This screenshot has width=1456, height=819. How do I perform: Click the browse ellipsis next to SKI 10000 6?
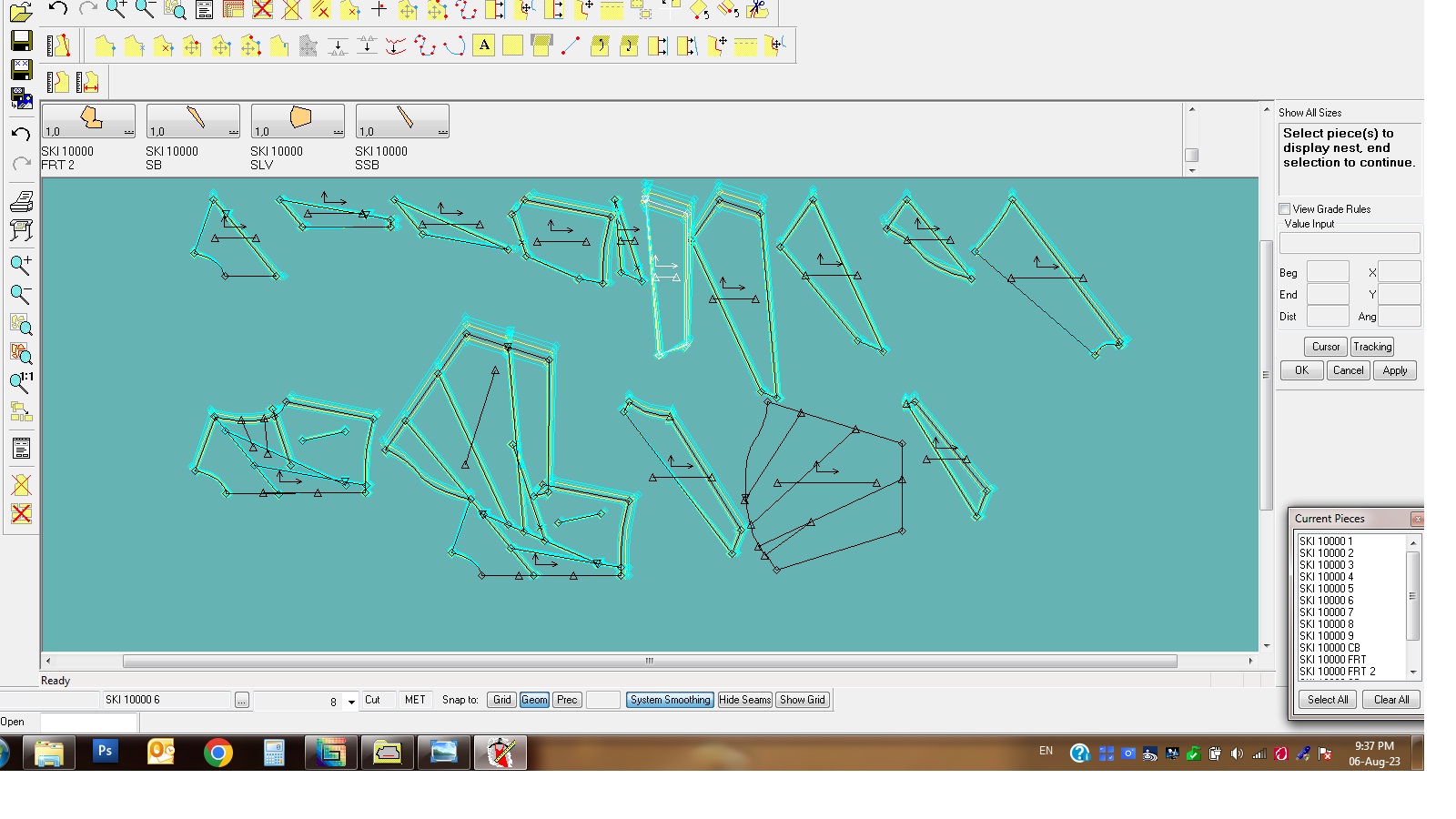tap(241, 701)
